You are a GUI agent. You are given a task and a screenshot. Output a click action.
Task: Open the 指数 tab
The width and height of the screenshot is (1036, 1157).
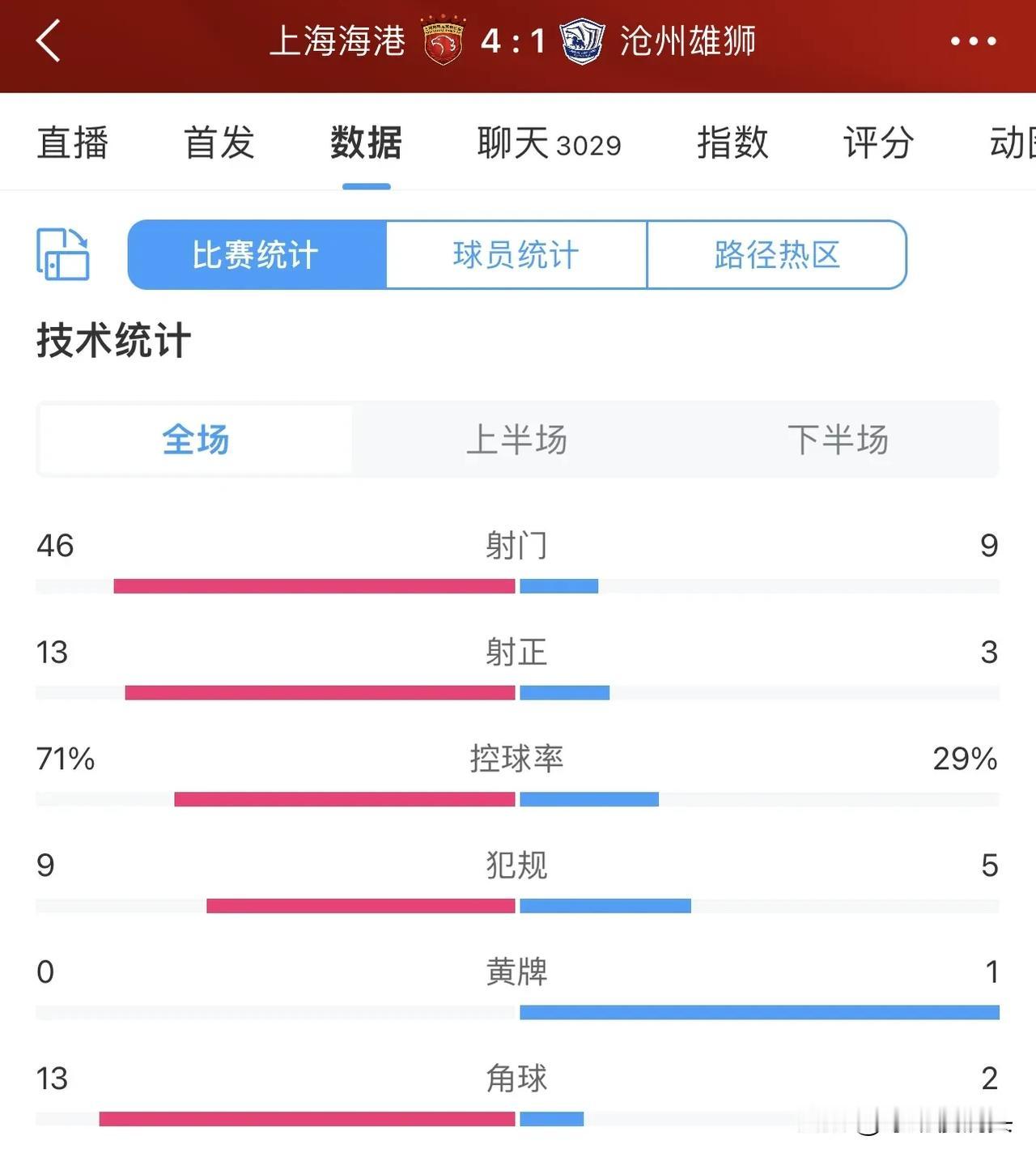pos(732,143)
